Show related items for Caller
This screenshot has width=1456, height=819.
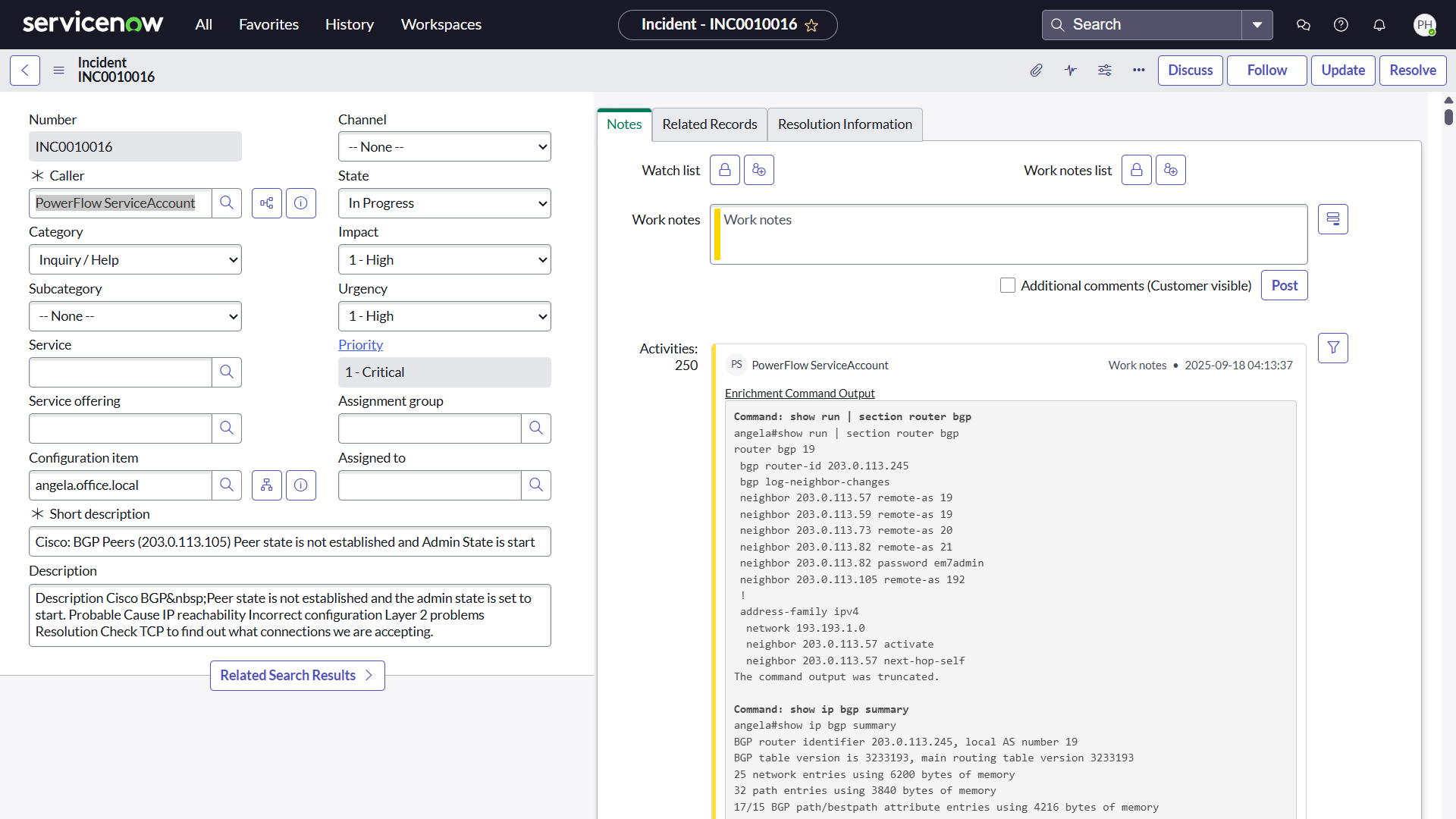coord(267,203)
